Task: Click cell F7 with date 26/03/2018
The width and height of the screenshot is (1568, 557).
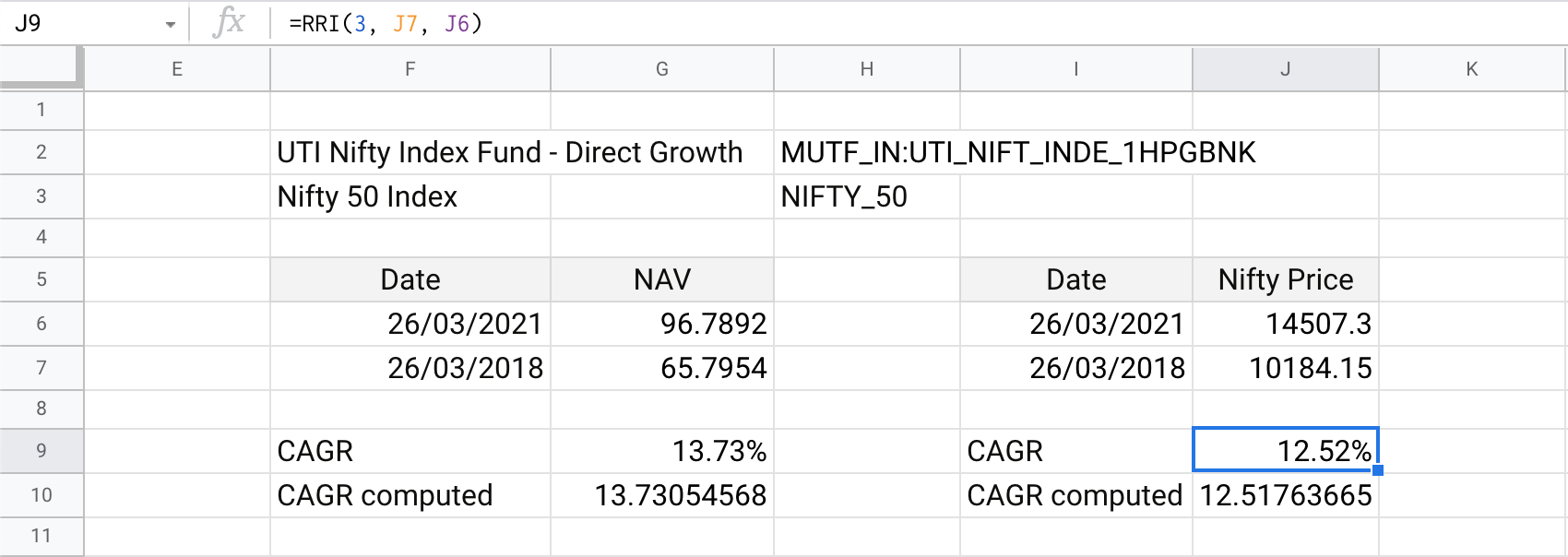Action: [x=410, y=368]
